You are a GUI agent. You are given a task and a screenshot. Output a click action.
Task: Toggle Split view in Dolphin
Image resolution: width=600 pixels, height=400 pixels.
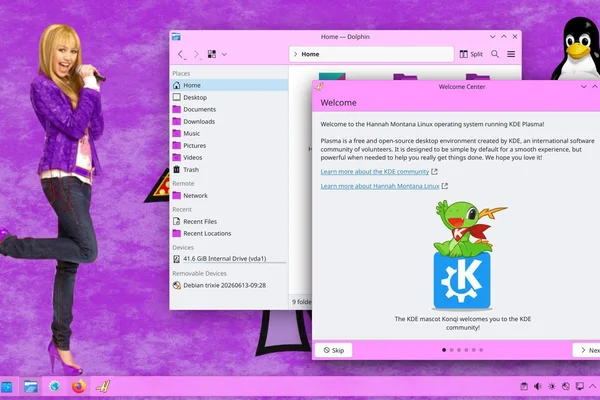pyautogui.click(x=471, y=54)
